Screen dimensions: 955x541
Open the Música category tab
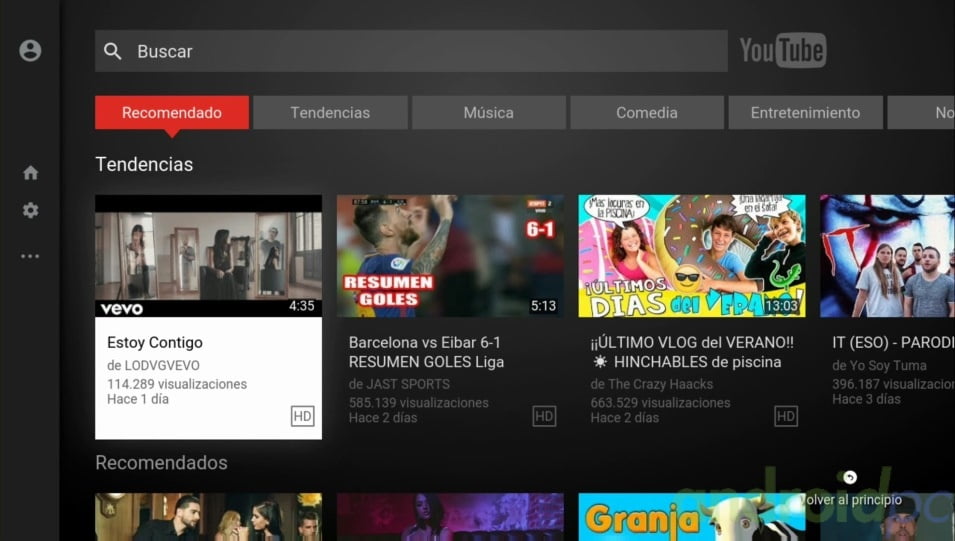pyautogui.click(x=488, y=113)
